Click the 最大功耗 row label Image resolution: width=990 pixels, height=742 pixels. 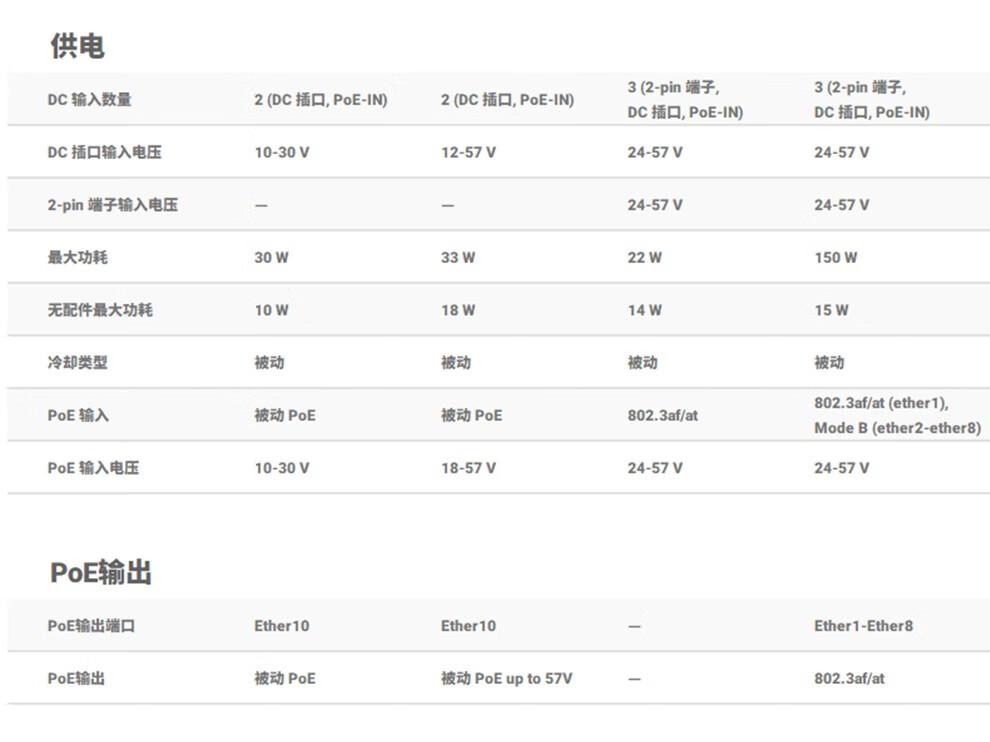click(x=78, y=258)
